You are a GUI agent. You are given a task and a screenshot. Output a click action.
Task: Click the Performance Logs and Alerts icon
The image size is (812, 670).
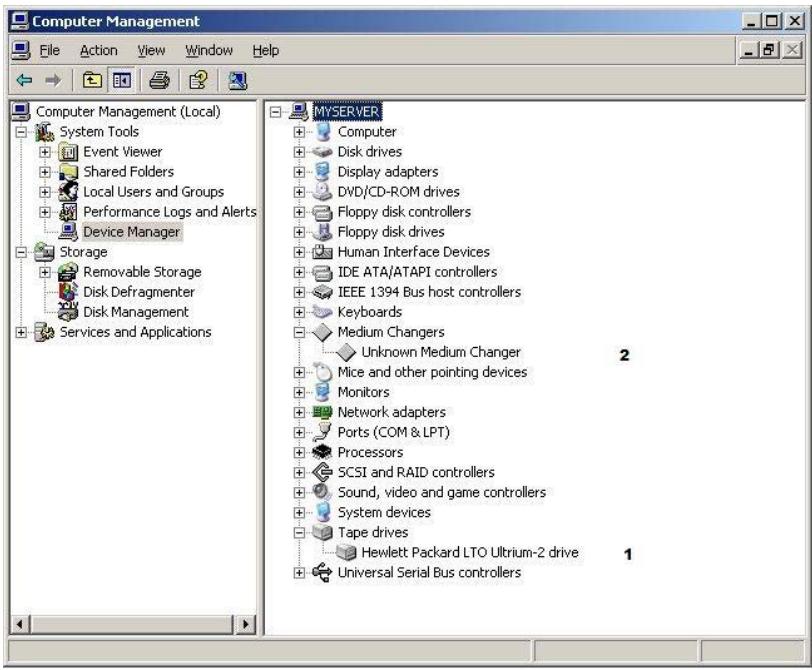[x=68, y=212]
